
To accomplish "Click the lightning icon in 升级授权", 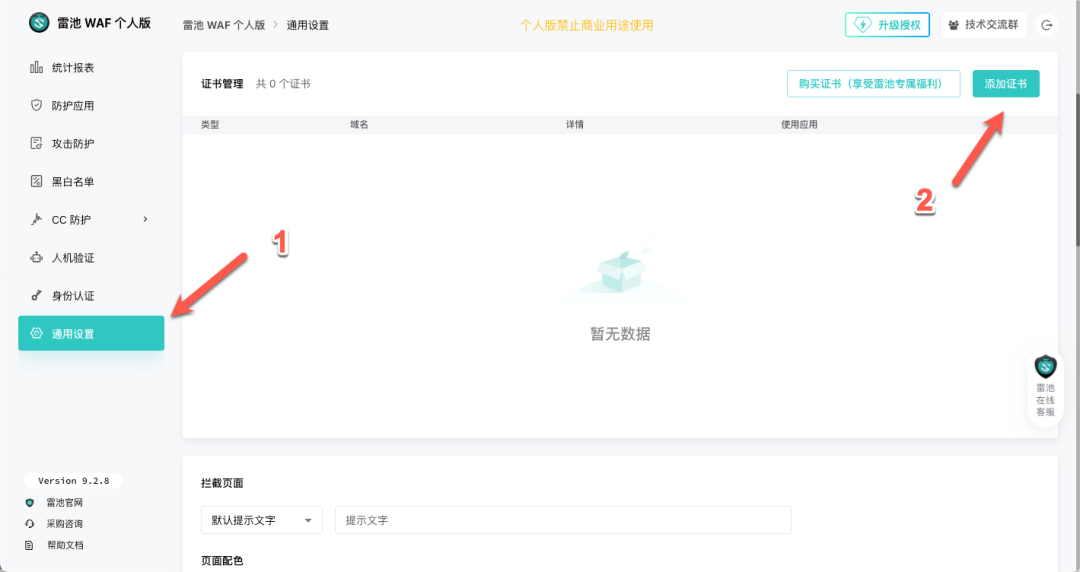I will 862,25.
